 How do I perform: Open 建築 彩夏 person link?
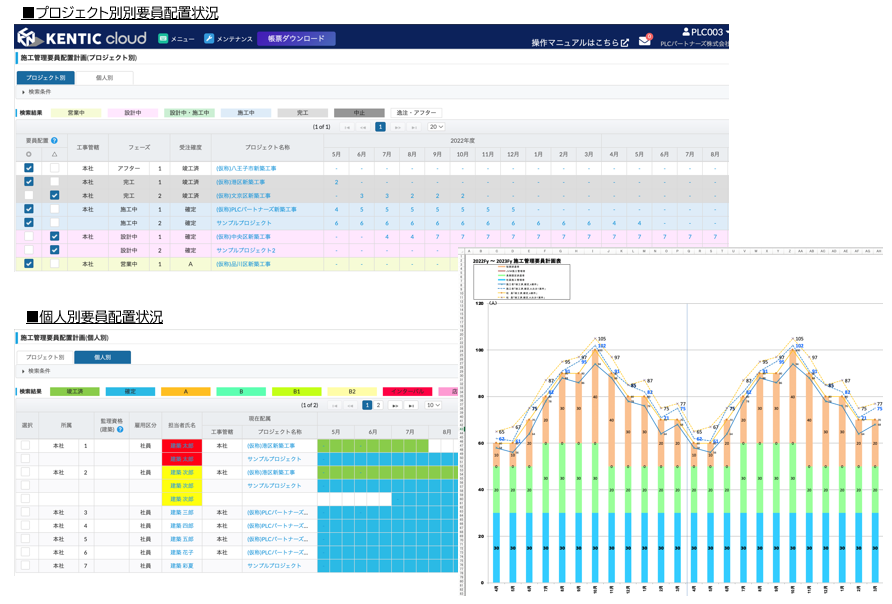(x=181, y=566)
